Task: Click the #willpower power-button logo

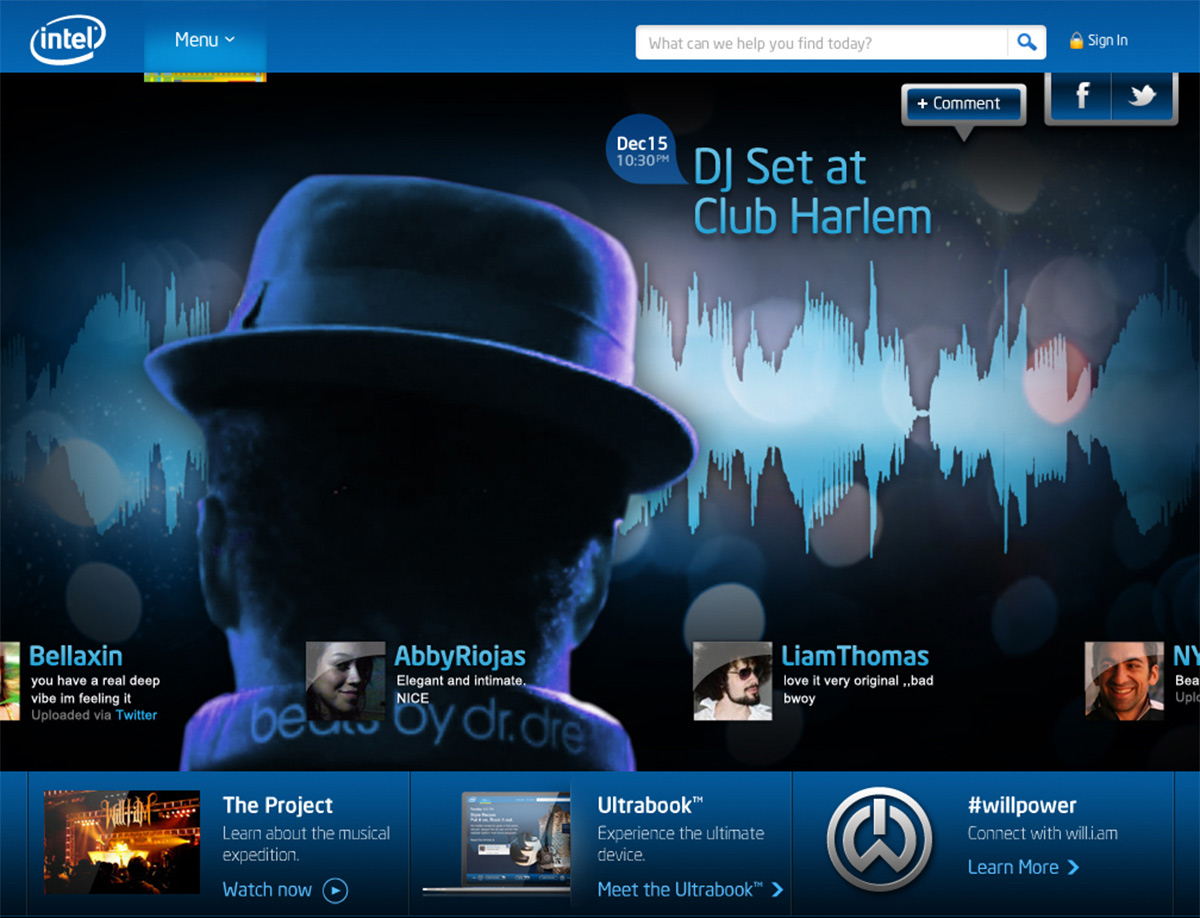Action: pyautogui.click(x=880, y=839)
